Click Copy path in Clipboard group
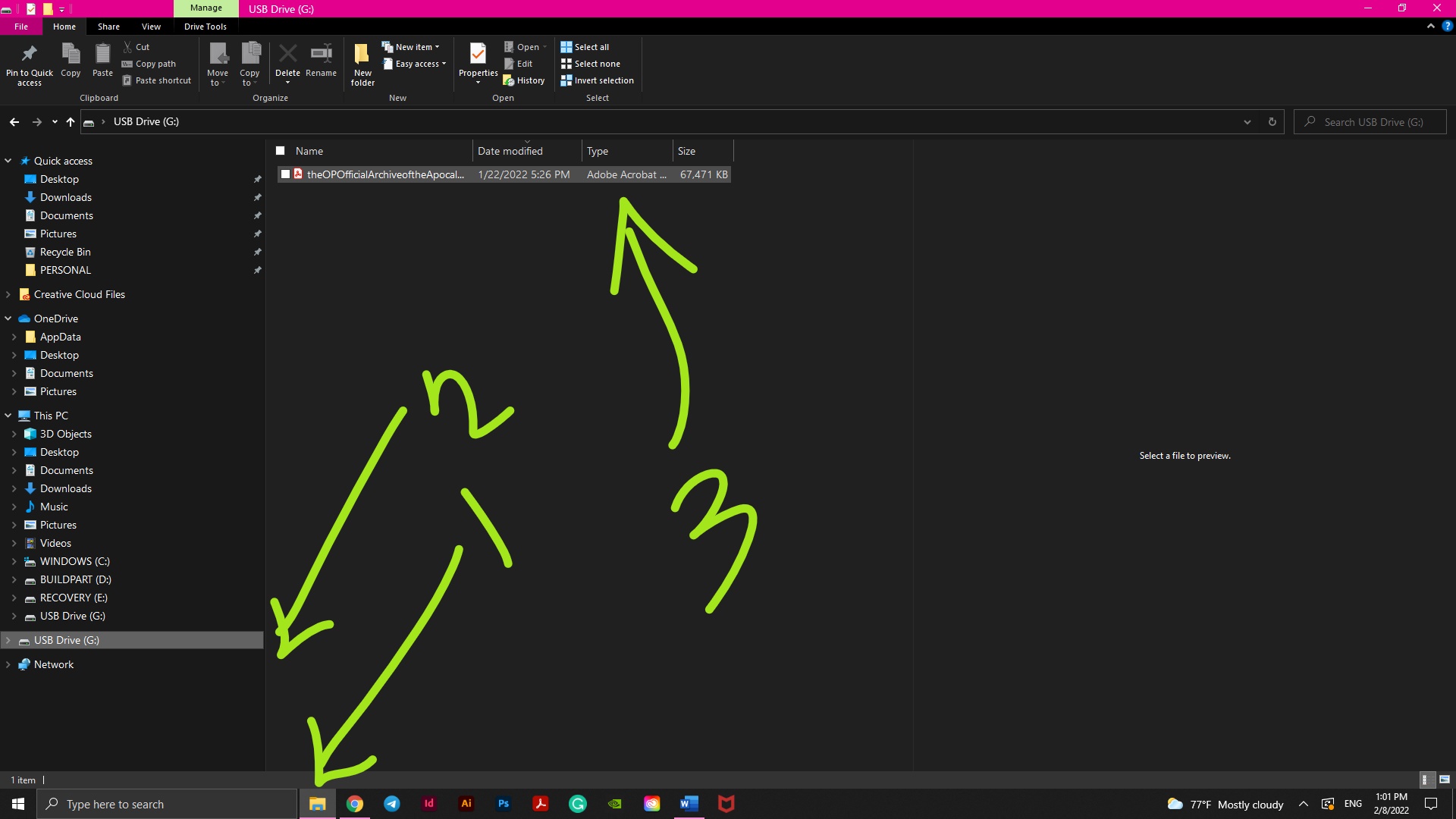The height and width of the screenshot is (819, 1456). (x=149, y=64)
